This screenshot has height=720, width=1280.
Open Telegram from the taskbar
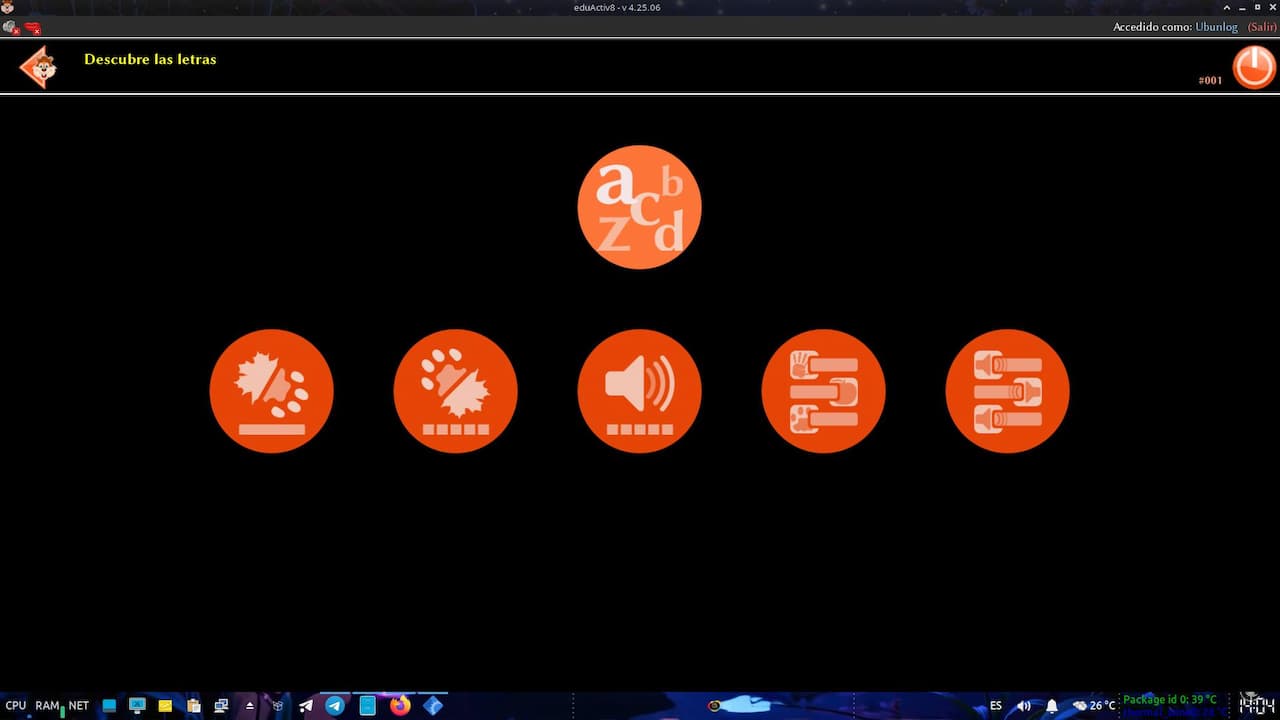click(336, 706)
